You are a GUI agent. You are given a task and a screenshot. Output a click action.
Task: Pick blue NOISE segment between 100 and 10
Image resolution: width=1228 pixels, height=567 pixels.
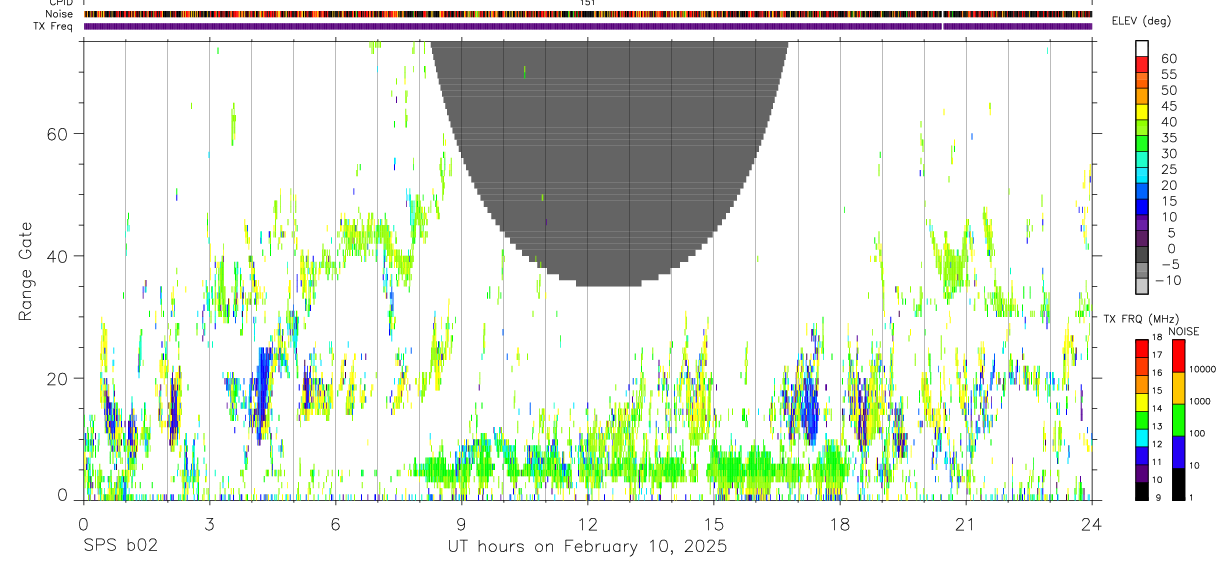tap(1178, 452)
